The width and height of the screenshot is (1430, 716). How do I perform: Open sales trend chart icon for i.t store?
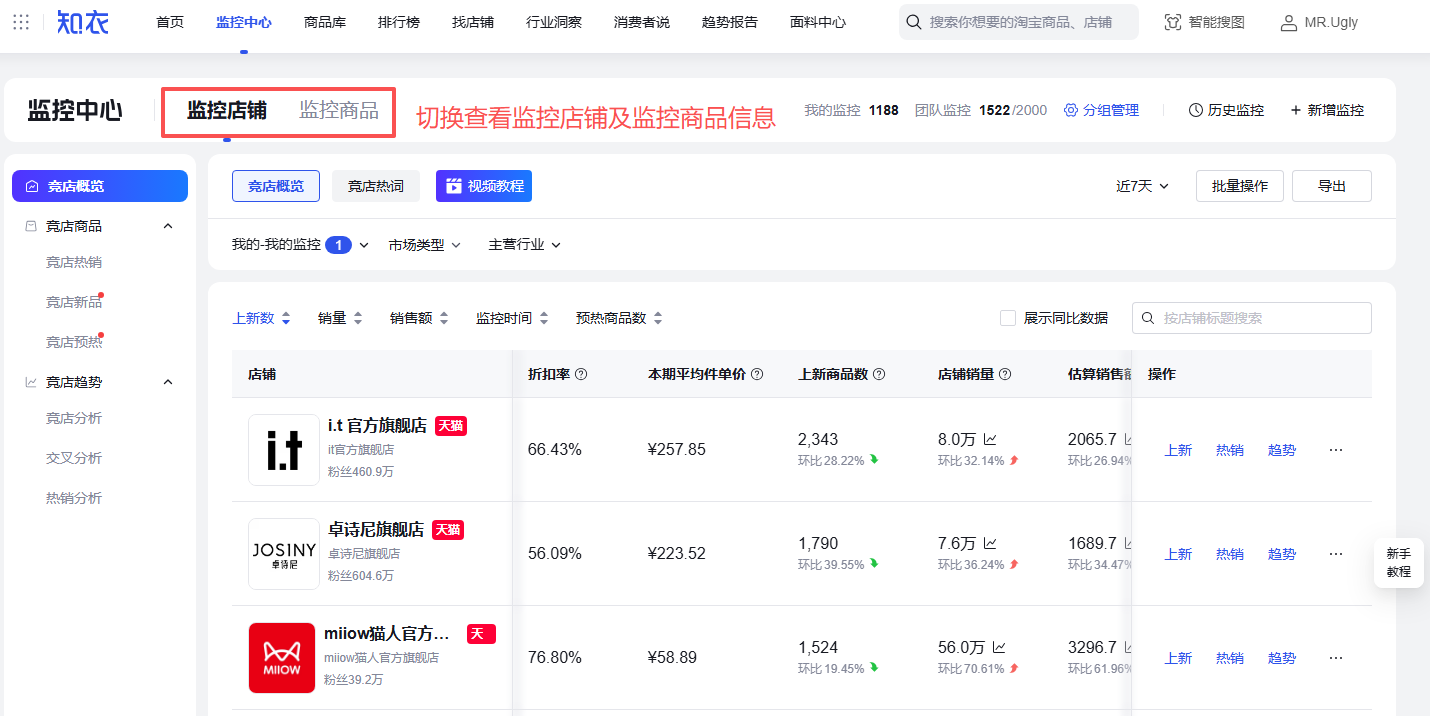coord(990,439)
